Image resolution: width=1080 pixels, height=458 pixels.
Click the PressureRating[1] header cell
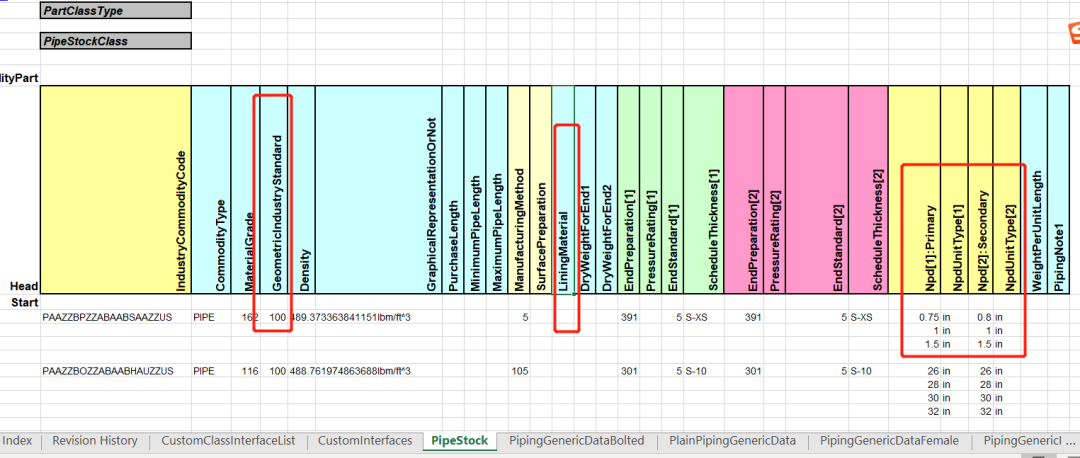[x=650, y=190]
